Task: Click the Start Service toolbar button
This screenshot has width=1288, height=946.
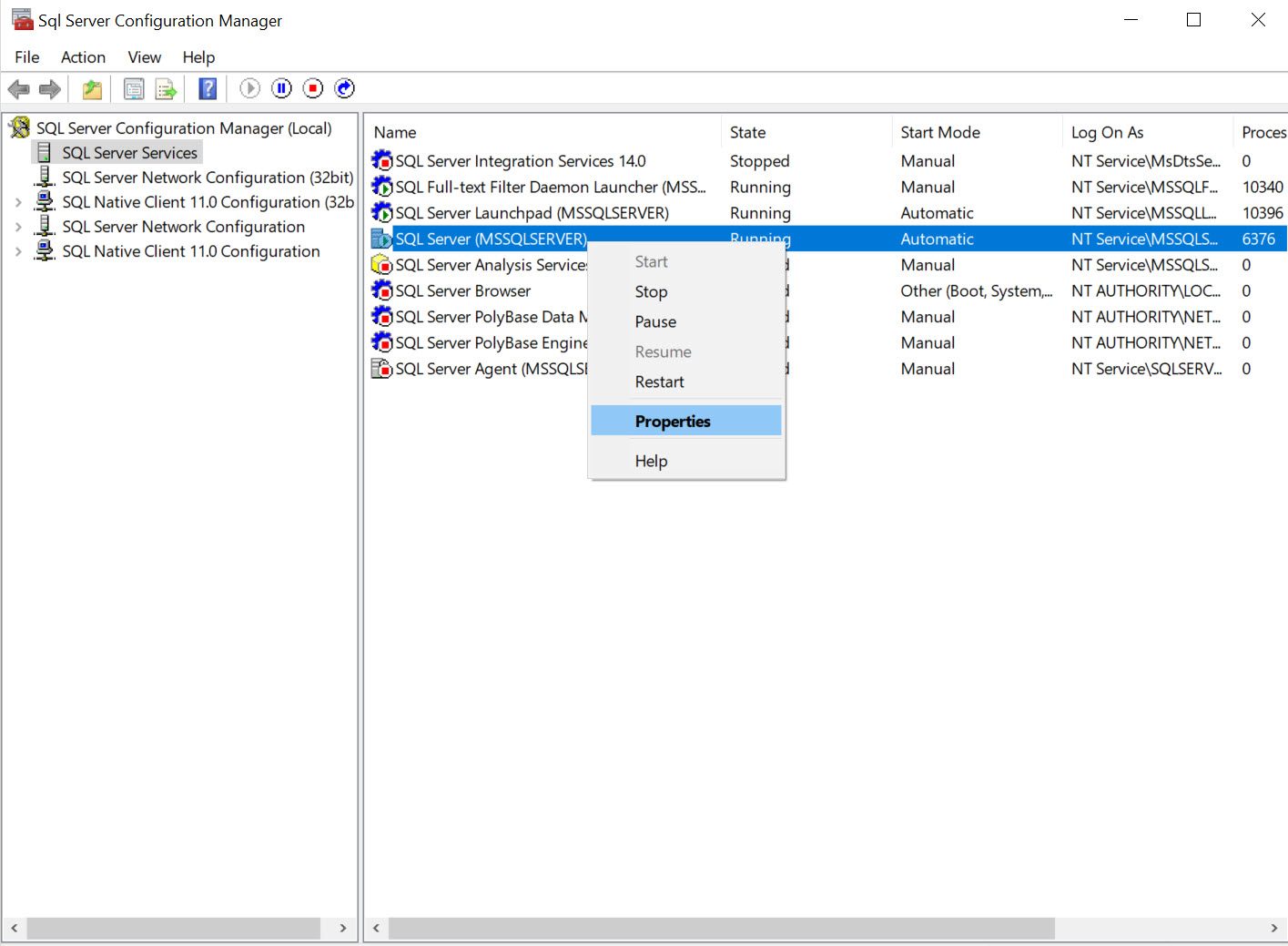Action: 249,88
